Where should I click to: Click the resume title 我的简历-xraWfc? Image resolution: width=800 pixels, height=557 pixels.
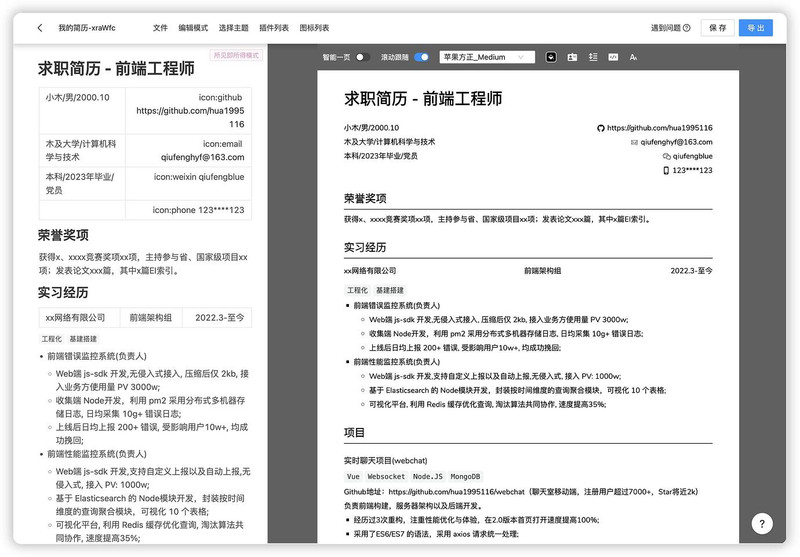pyautogui.click(x=87, y=28)
